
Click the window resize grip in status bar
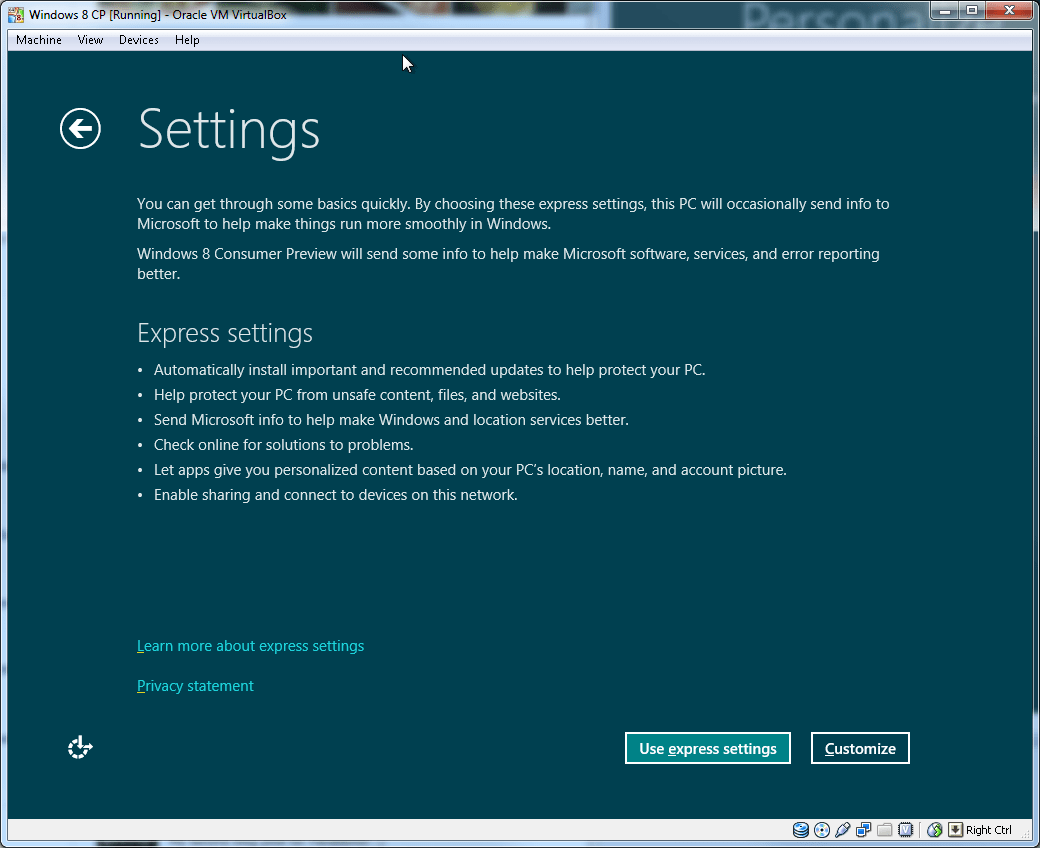[x=1026, y=833]
